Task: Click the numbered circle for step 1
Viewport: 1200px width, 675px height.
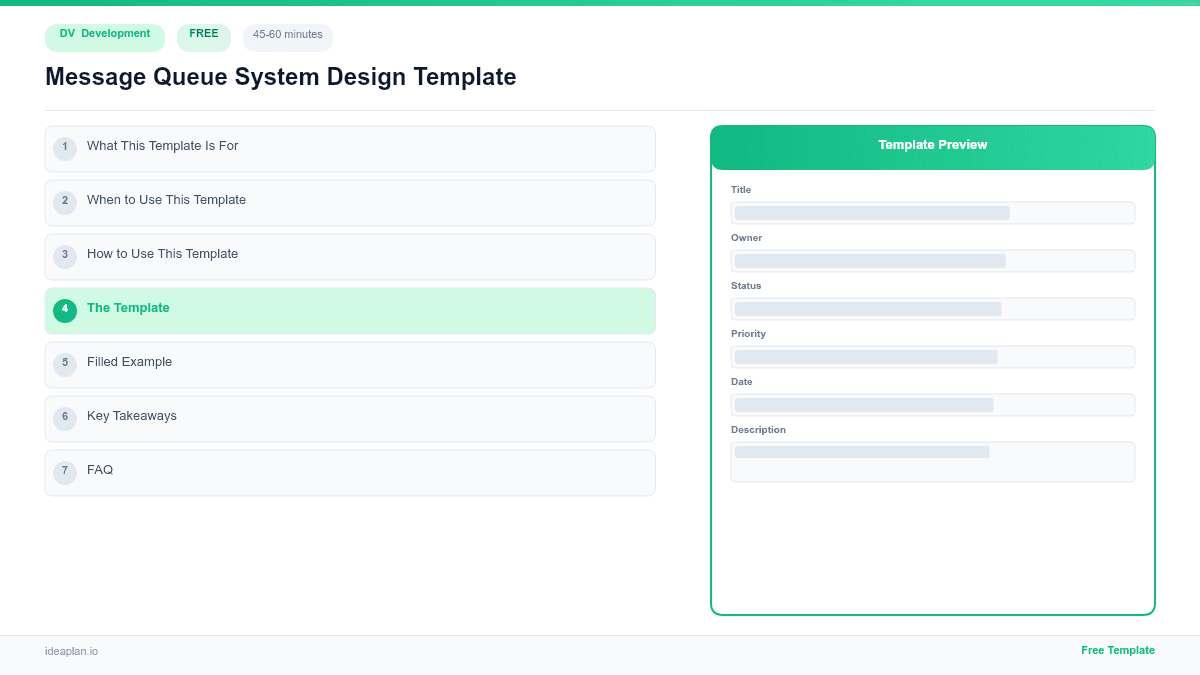Action: (65, 148)
